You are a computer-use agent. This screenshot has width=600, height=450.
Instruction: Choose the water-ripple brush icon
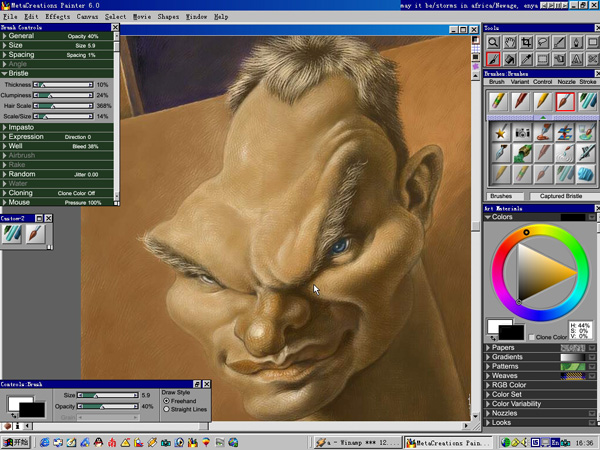tap(564, 153)
